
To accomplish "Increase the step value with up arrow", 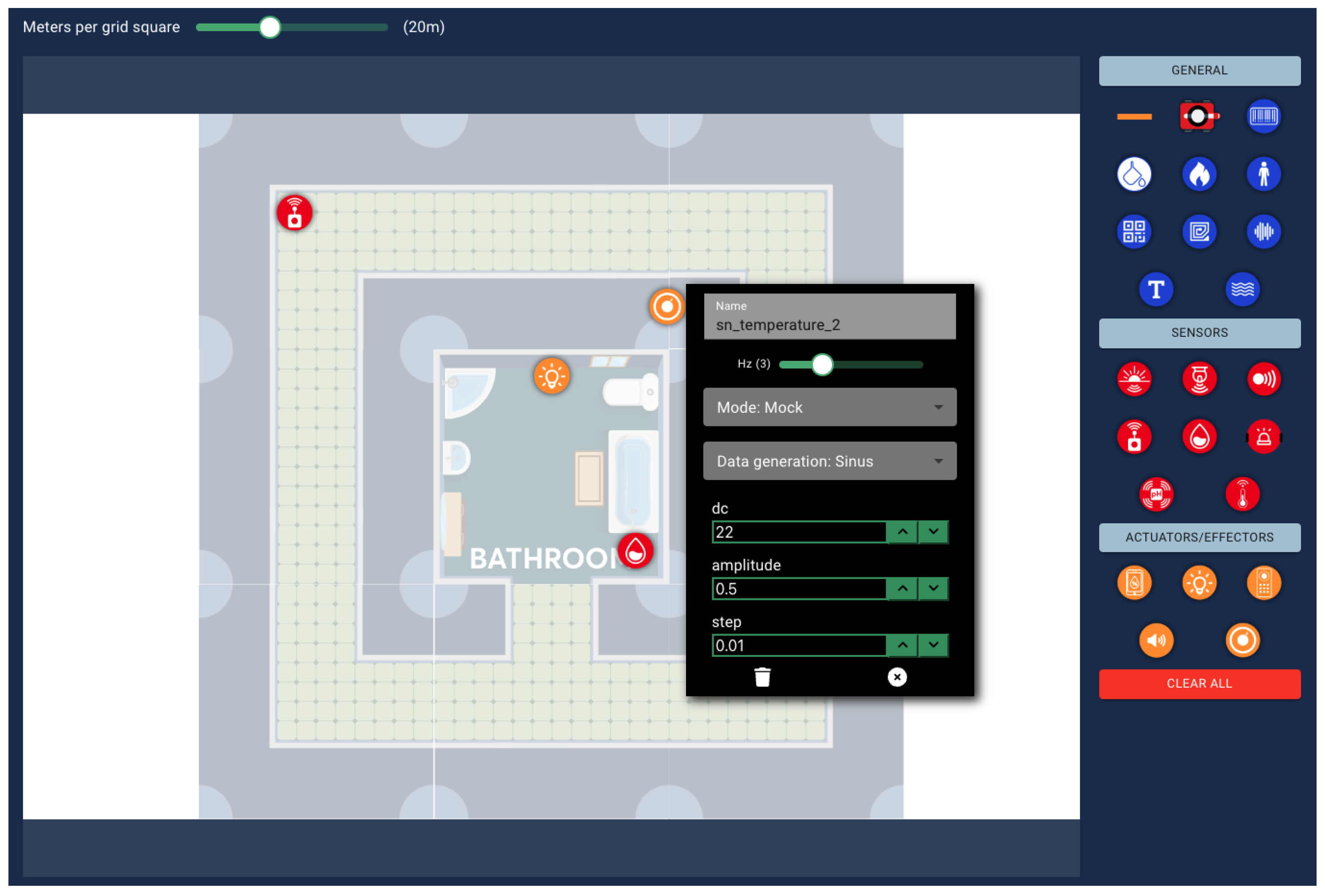I will point(902,645).
